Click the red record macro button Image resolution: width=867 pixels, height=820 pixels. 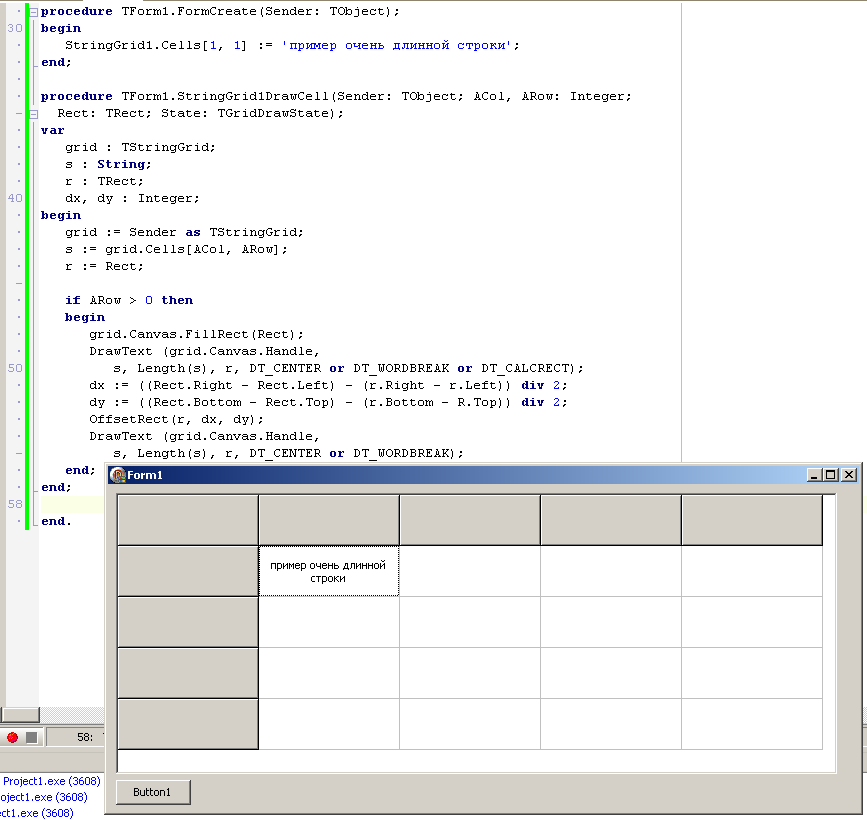coord(12,737)
